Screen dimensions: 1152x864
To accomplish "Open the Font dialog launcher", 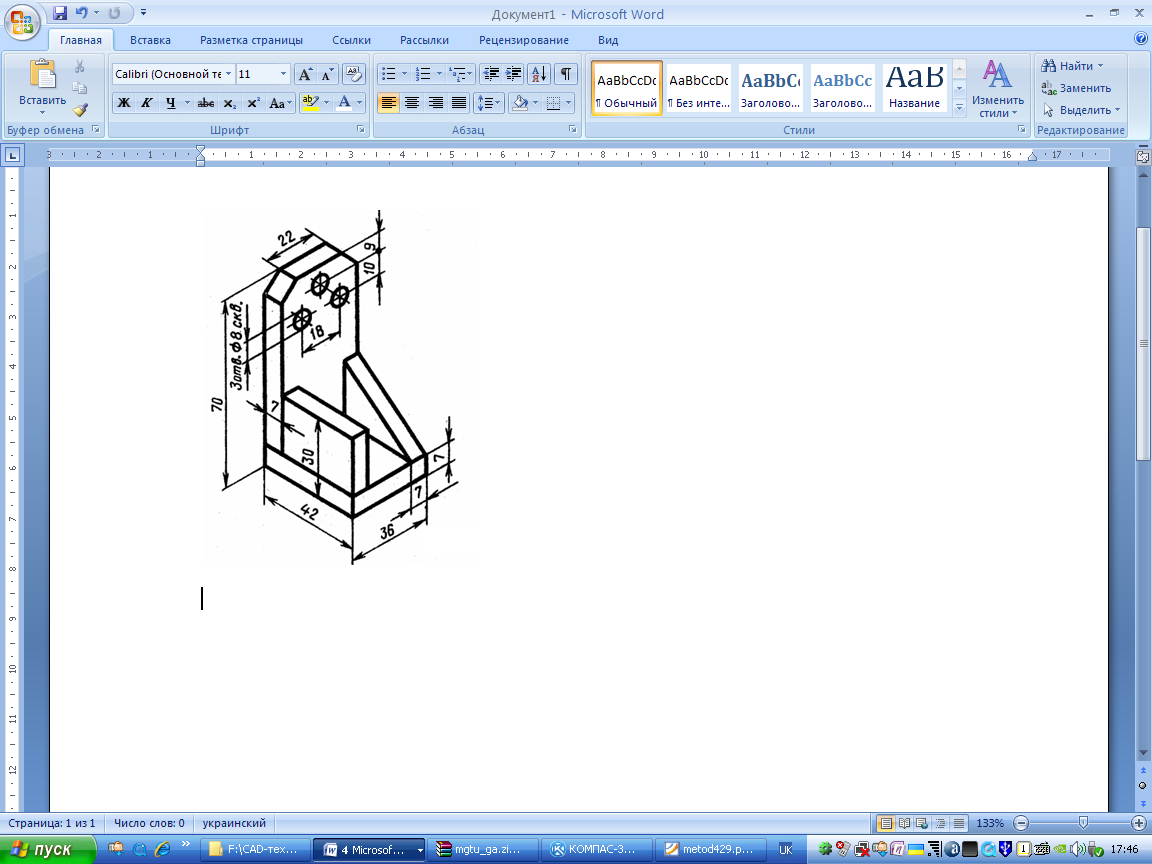I will [x=361, y=129].
